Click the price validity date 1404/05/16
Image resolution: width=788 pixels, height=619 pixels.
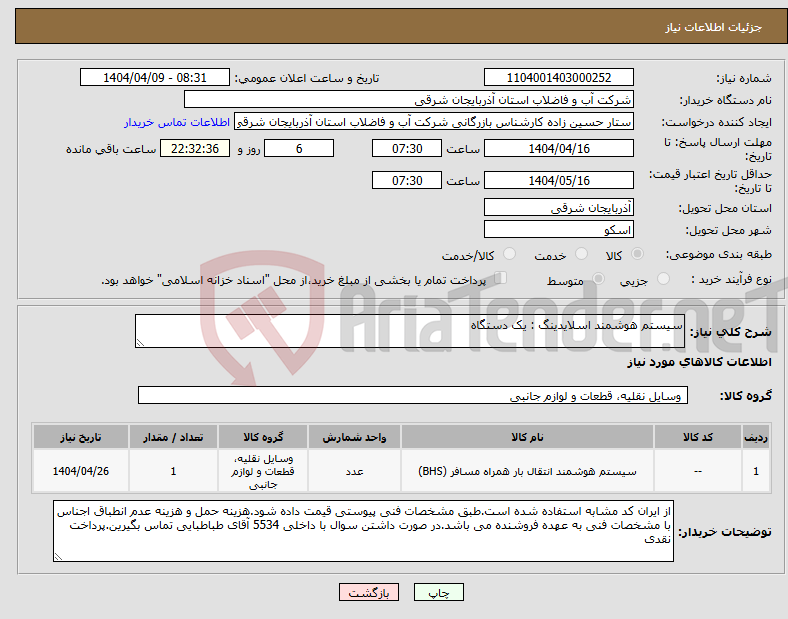pyautogui.click(x=558, y=180)
